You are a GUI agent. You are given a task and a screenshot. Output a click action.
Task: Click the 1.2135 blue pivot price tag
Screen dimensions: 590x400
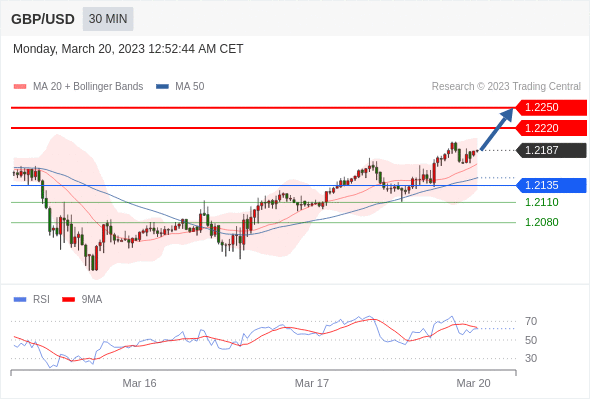coord(551,186)
